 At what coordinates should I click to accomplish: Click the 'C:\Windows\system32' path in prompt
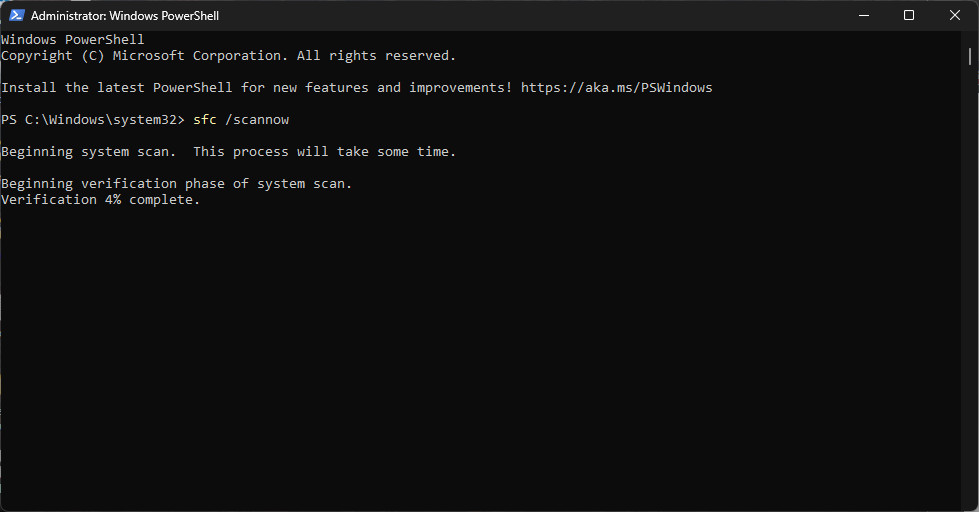coord(100,120)
